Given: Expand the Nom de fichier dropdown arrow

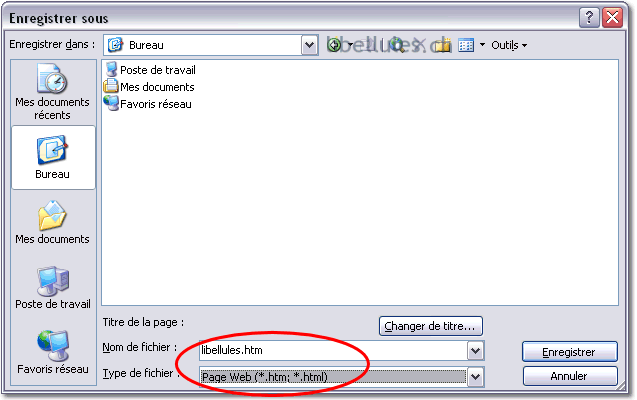Looking at the screenshot, I should click(x=475, y=350).
